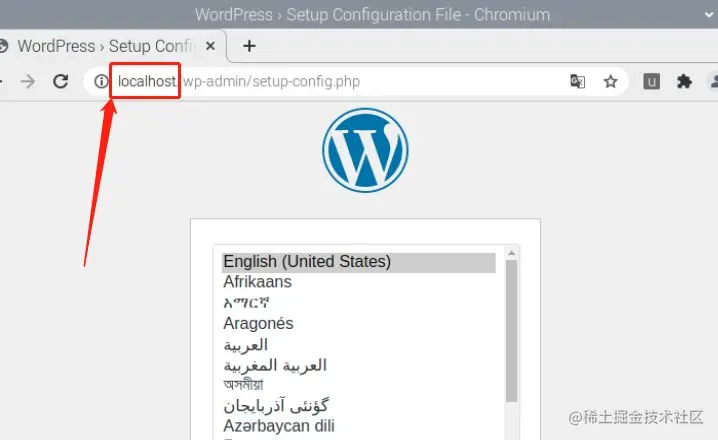Bookmark this page with the star icon
The height and width of the screenshot is (440, 718).
point(610,81)
